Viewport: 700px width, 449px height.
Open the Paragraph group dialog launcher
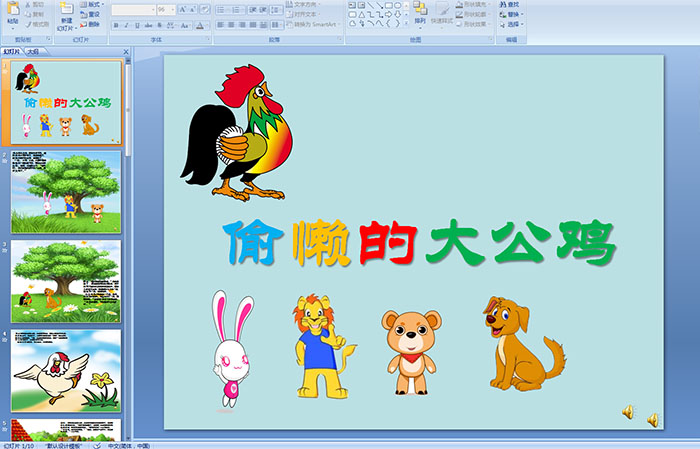point(340,40)
